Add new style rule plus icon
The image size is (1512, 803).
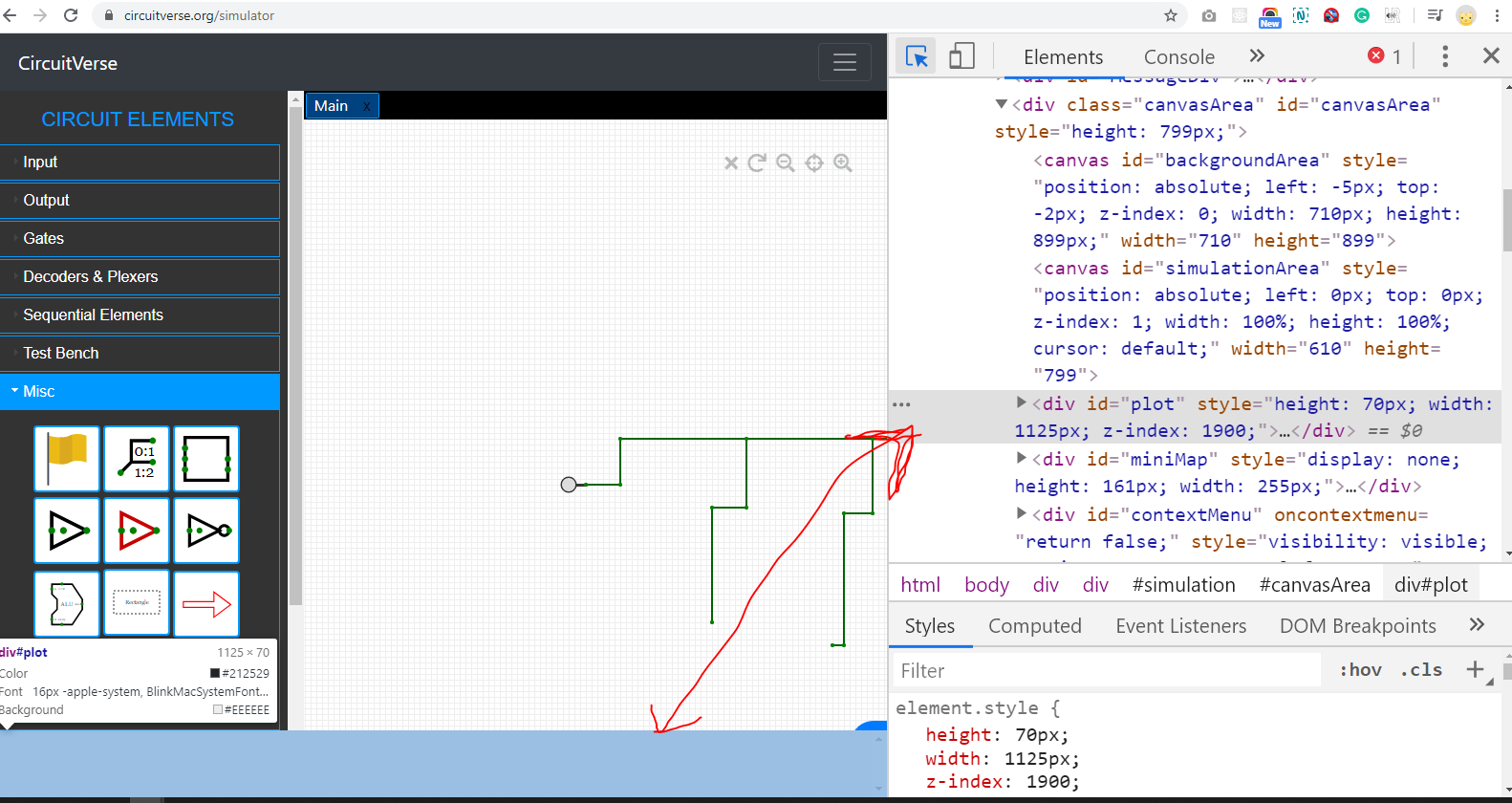1475,670
